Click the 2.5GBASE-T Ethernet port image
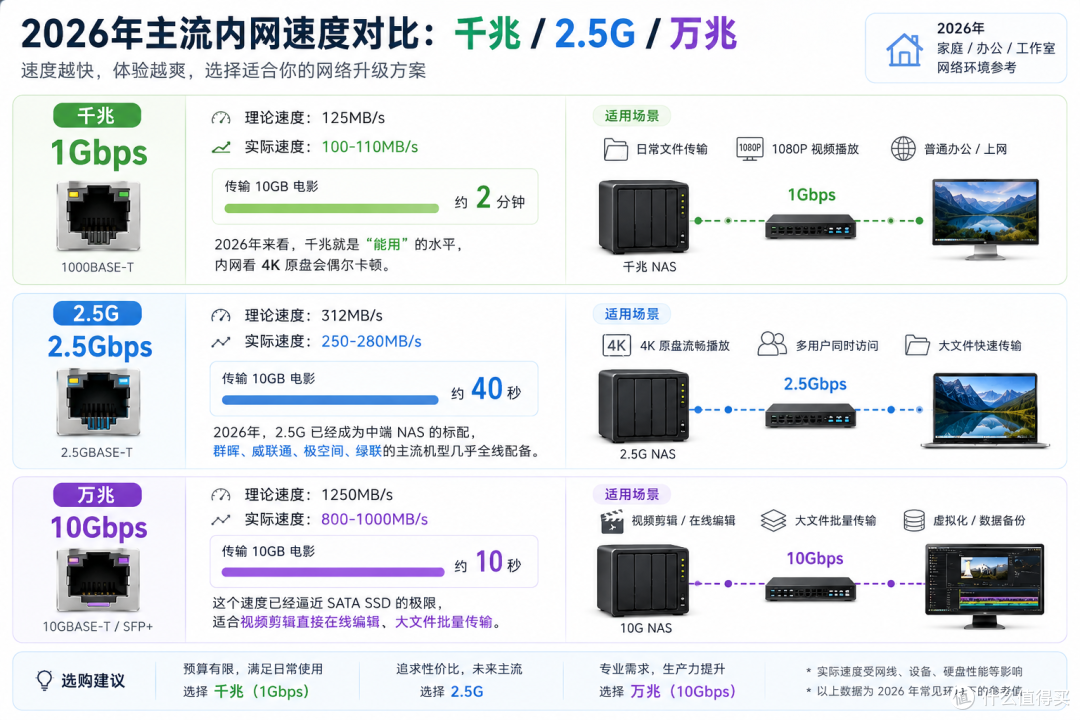This screenshot has height=720, width=1080. click(x=98, y=402)
